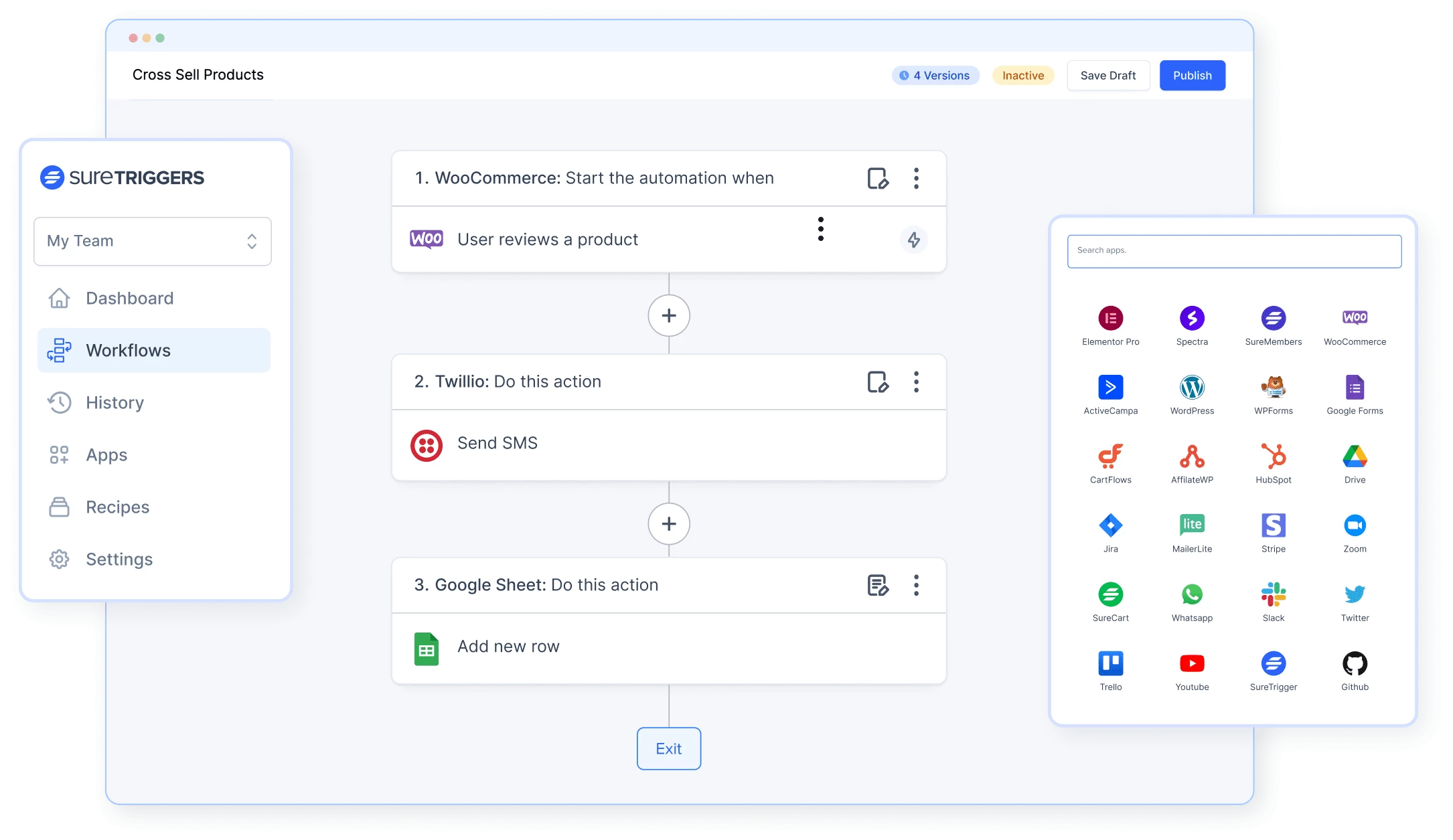Select the Zoom app icon

click(x=1355, y=525)
